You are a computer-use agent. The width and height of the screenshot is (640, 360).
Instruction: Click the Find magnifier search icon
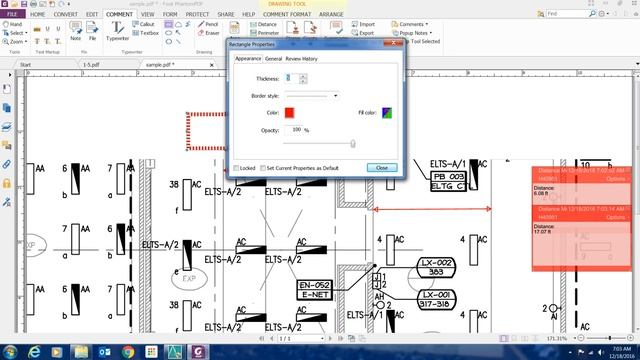click(x=592, y=14)
